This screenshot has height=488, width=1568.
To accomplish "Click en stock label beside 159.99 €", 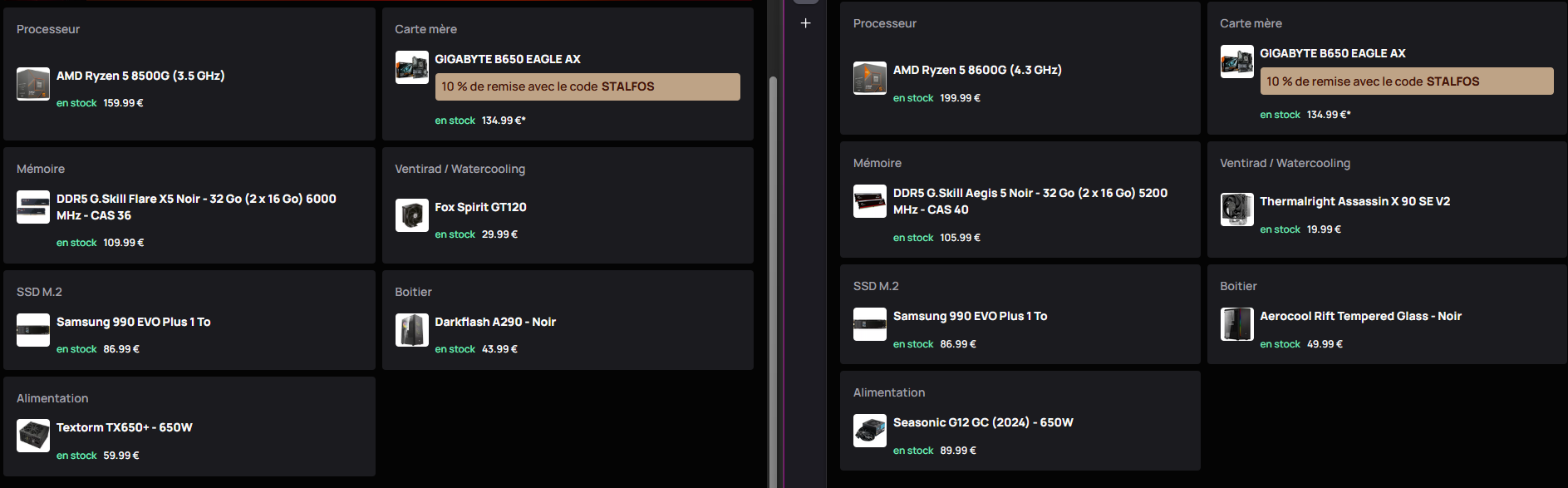I will [x=76, y=103].
